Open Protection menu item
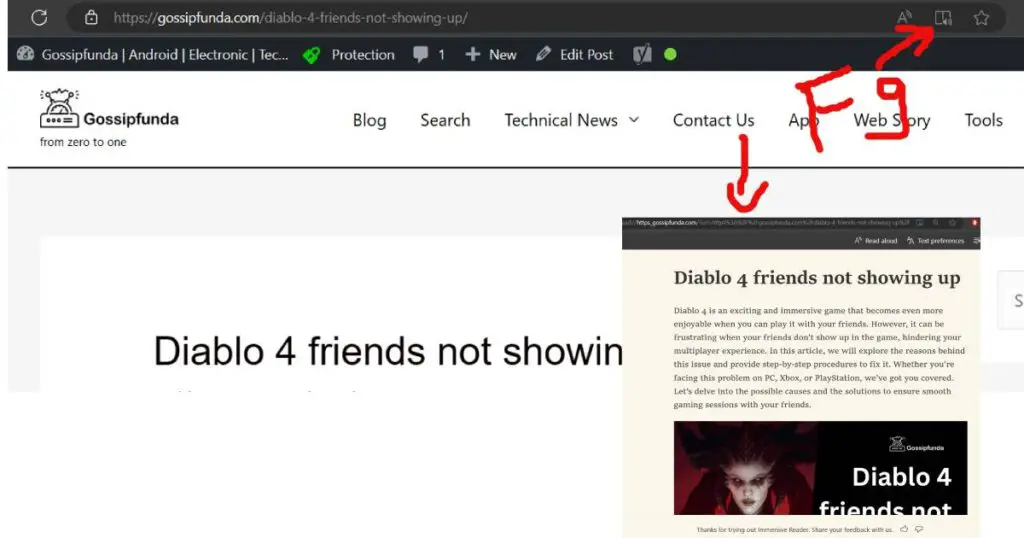The image size is (1024, 538). click(x=362, y=55)
